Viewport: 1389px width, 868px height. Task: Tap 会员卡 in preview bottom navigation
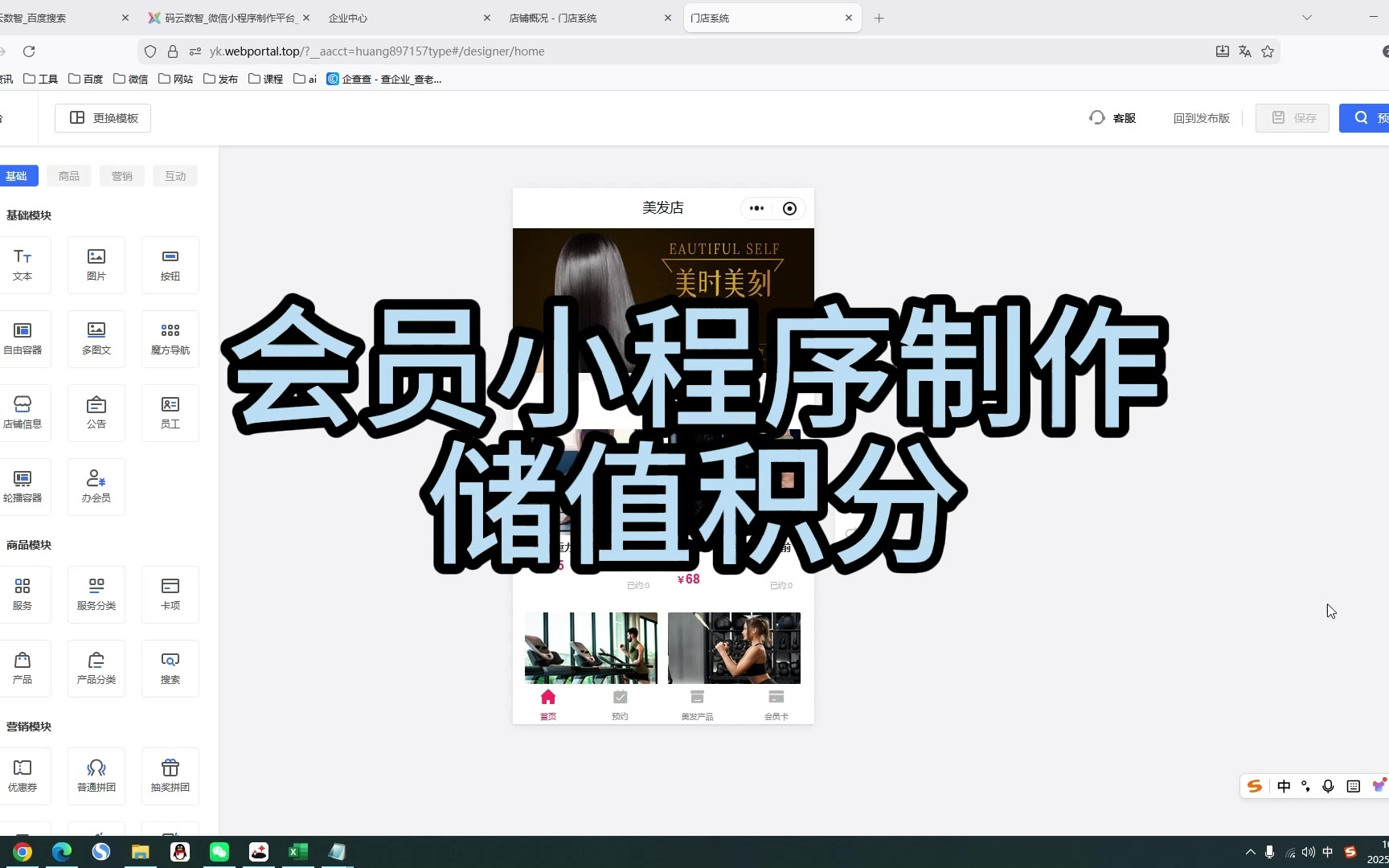pyautogui.click(x=776, y=704)
